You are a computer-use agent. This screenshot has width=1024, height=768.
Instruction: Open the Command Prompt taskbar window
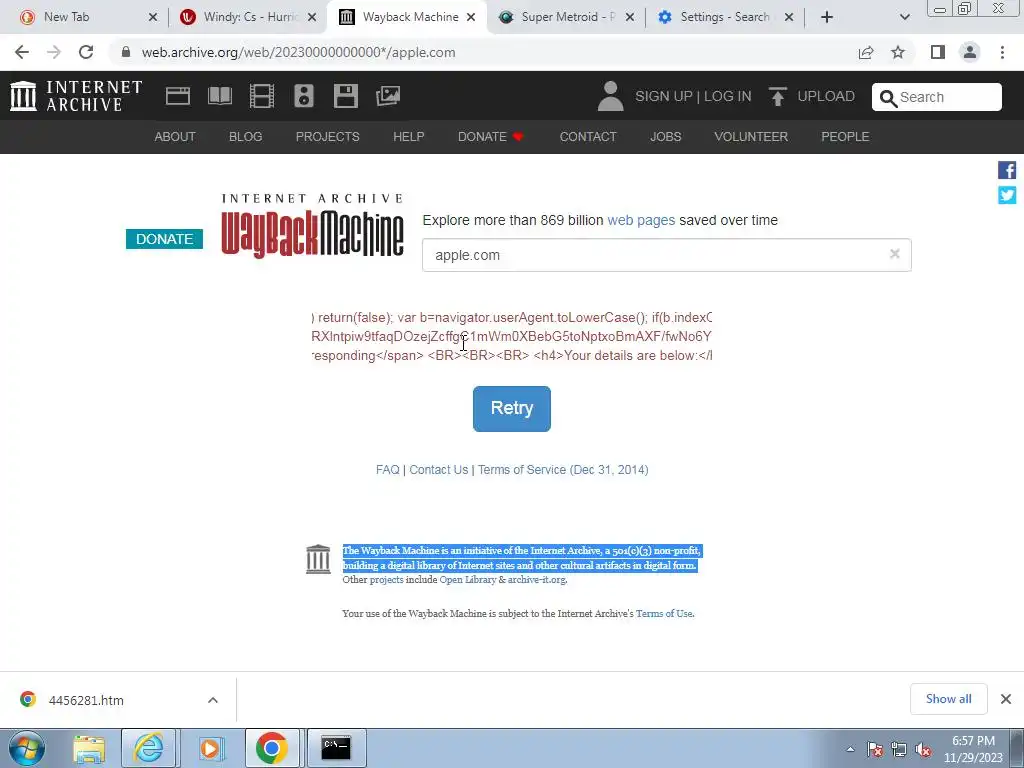click(x=336, y=748)
